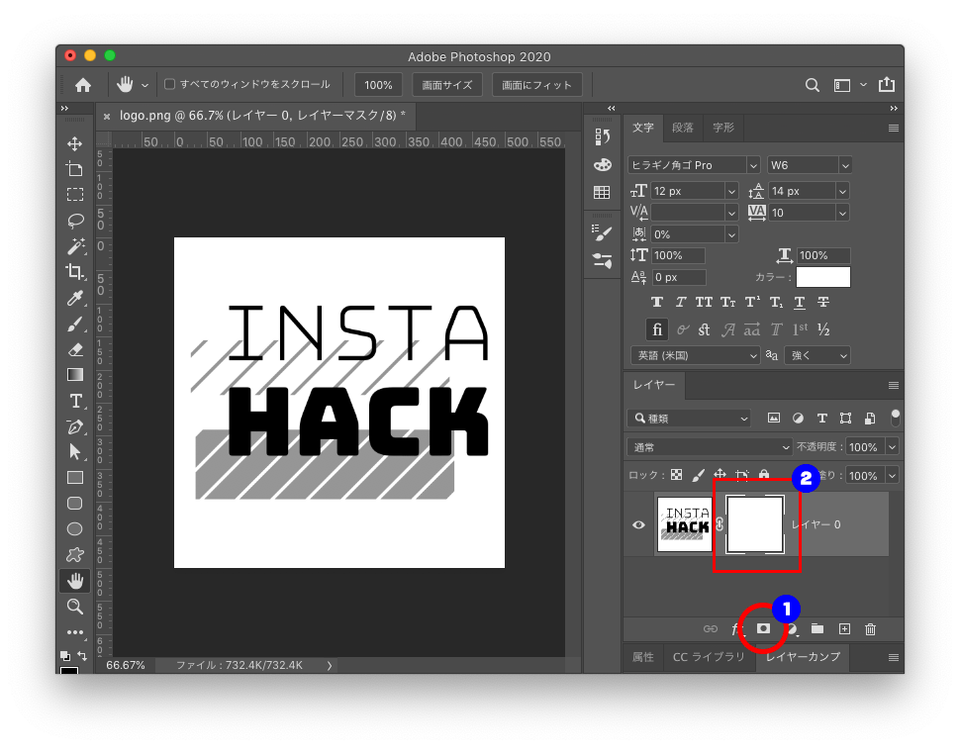Select the Eraser tool
Viewport: 960px width, 747px height.
pyautogui.click(x=75, y=349)
